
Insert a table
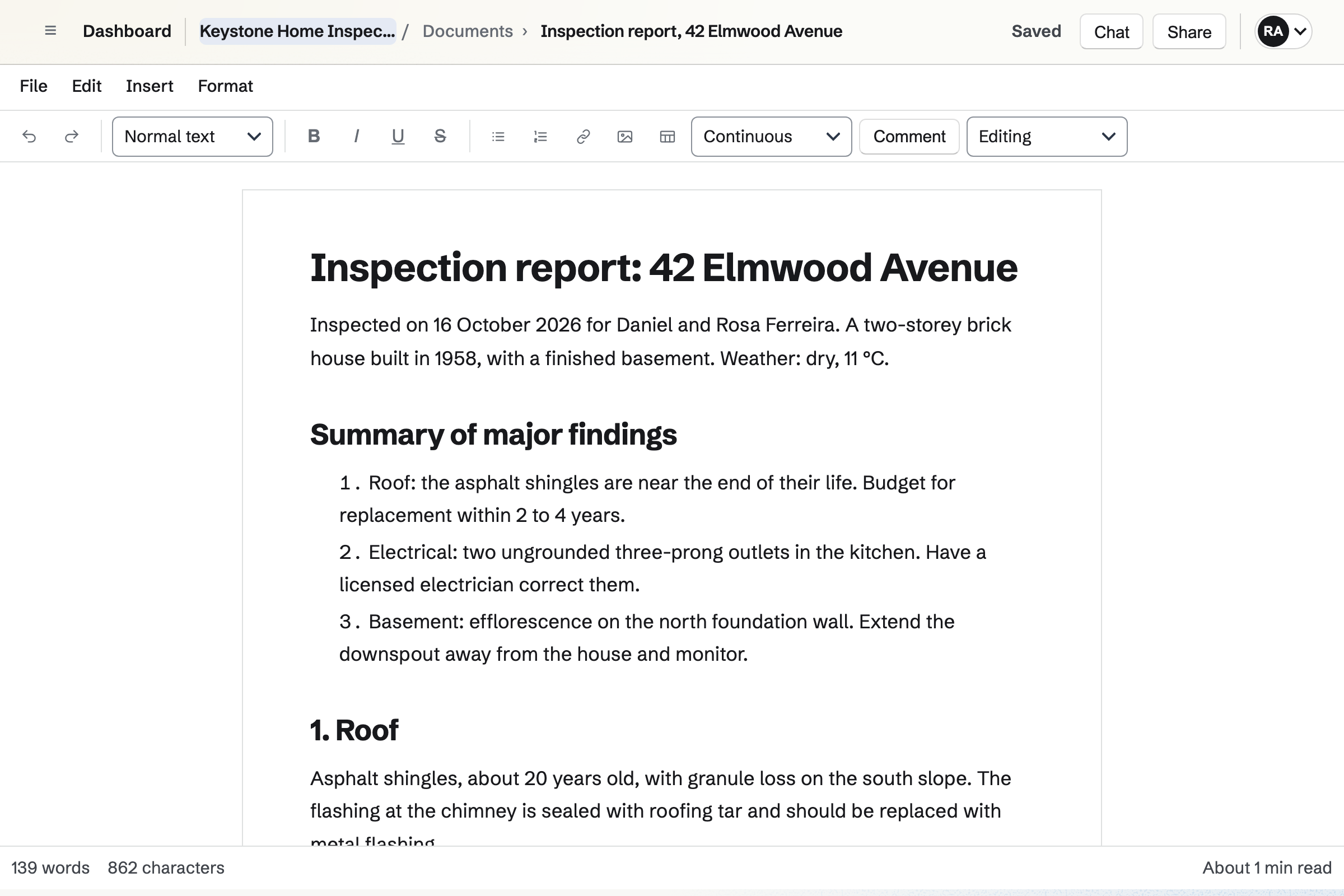(x=667, y=137)
